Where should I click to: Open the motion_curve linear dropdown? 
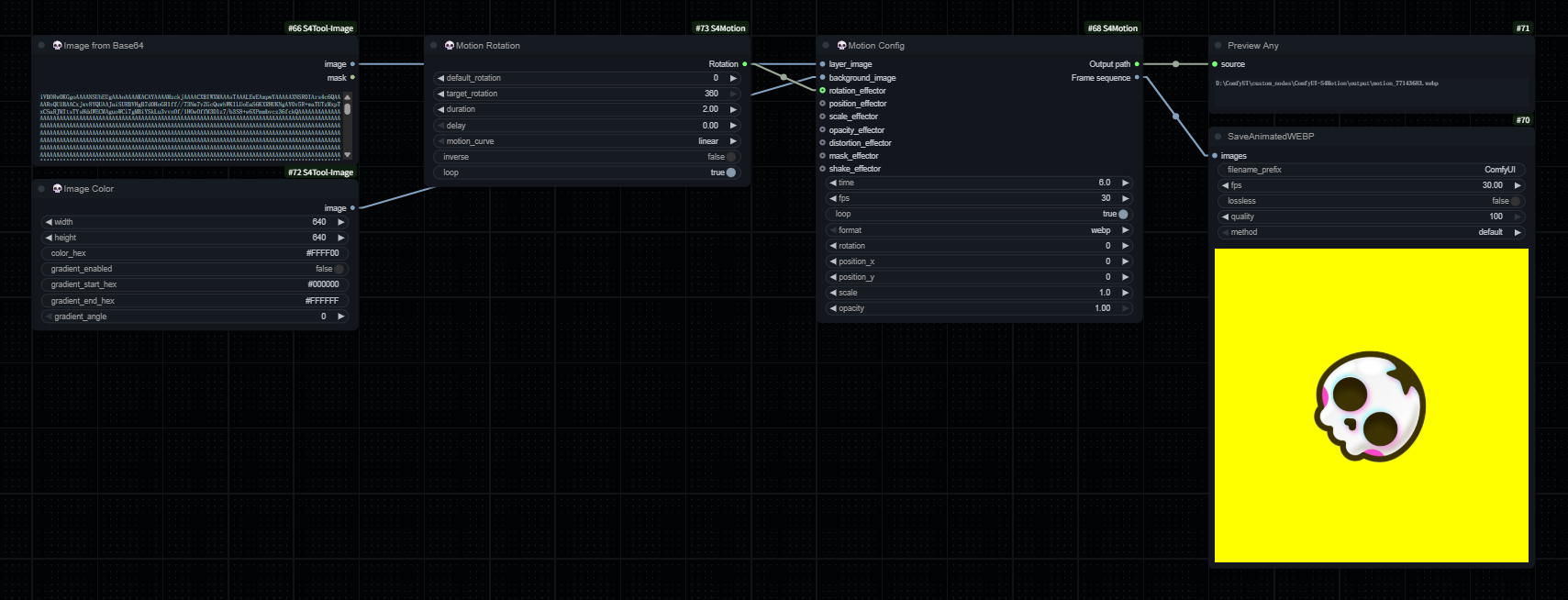point(587,141)
